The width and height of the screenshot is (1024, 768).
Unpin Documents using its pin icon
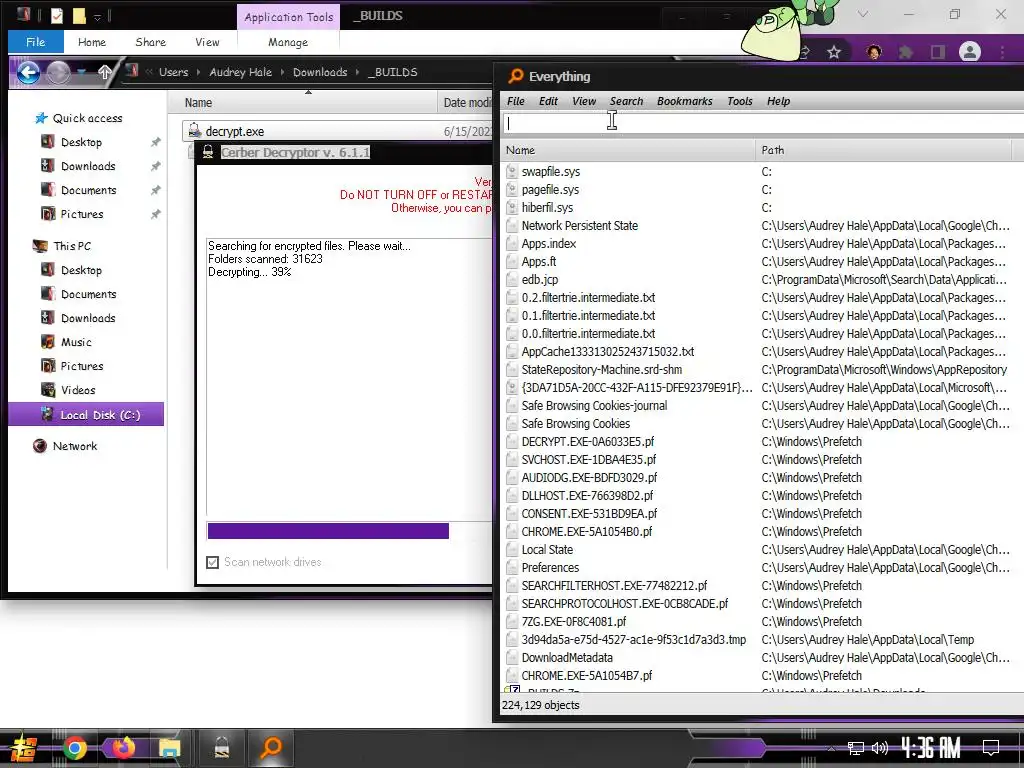tap(155, 190)
